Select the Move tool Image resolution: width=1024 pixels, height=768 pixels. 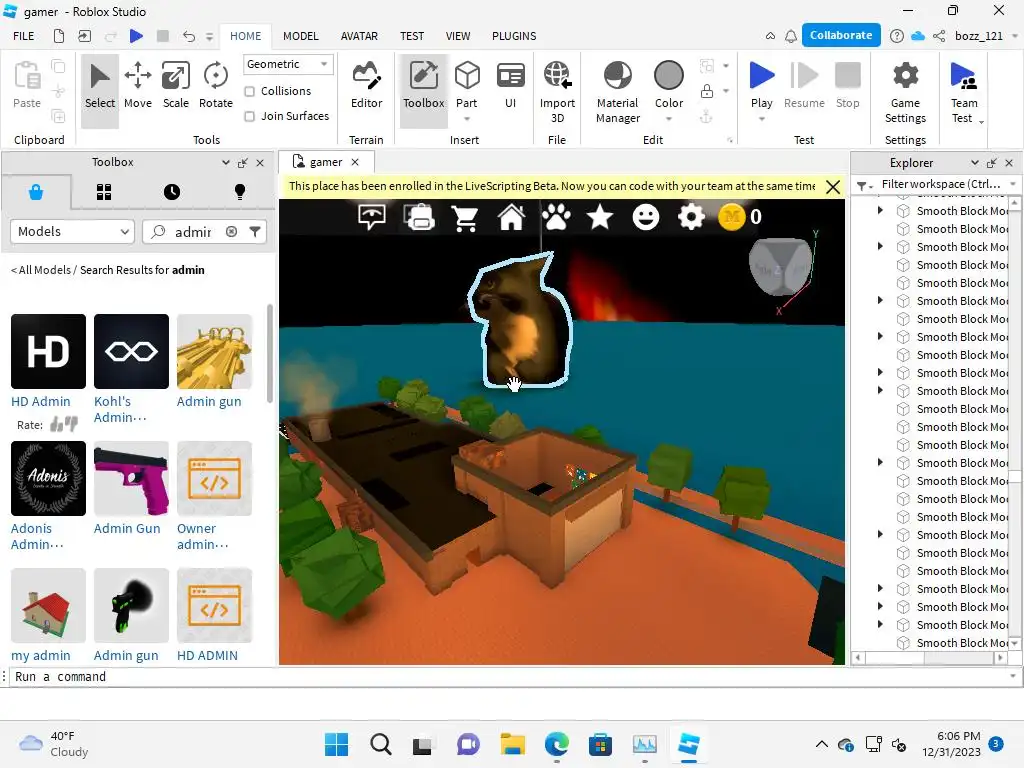point(138,85)
